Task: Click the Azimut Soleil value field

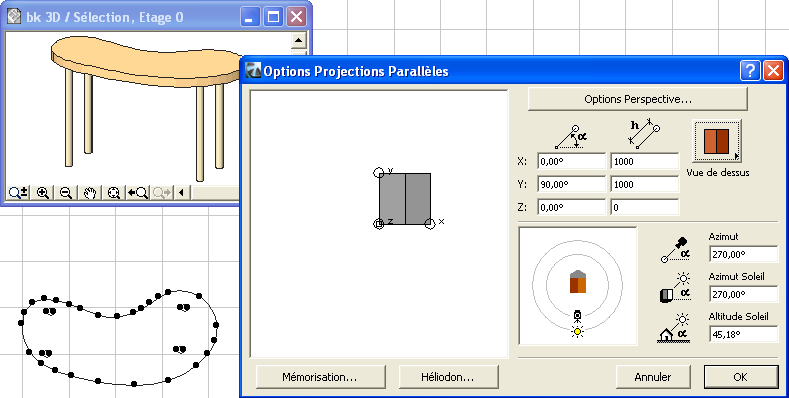Action: coord(744,294)
